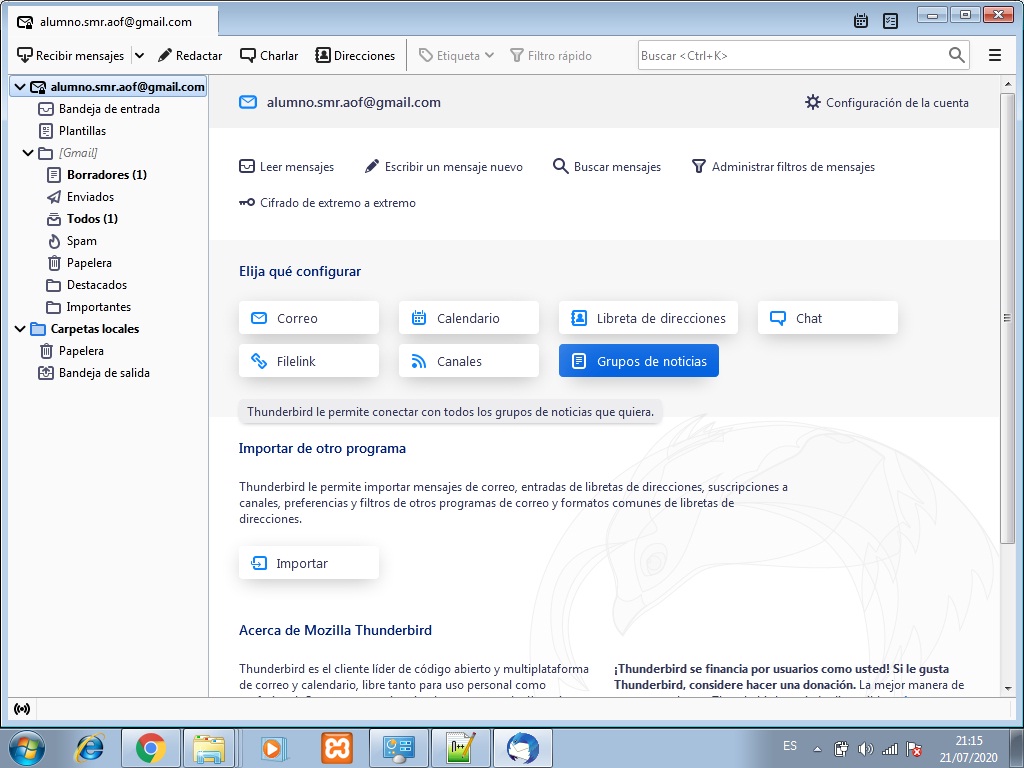Open the Tasks tab icon in title bar
1024x768 pixels.
pos(890,21)
